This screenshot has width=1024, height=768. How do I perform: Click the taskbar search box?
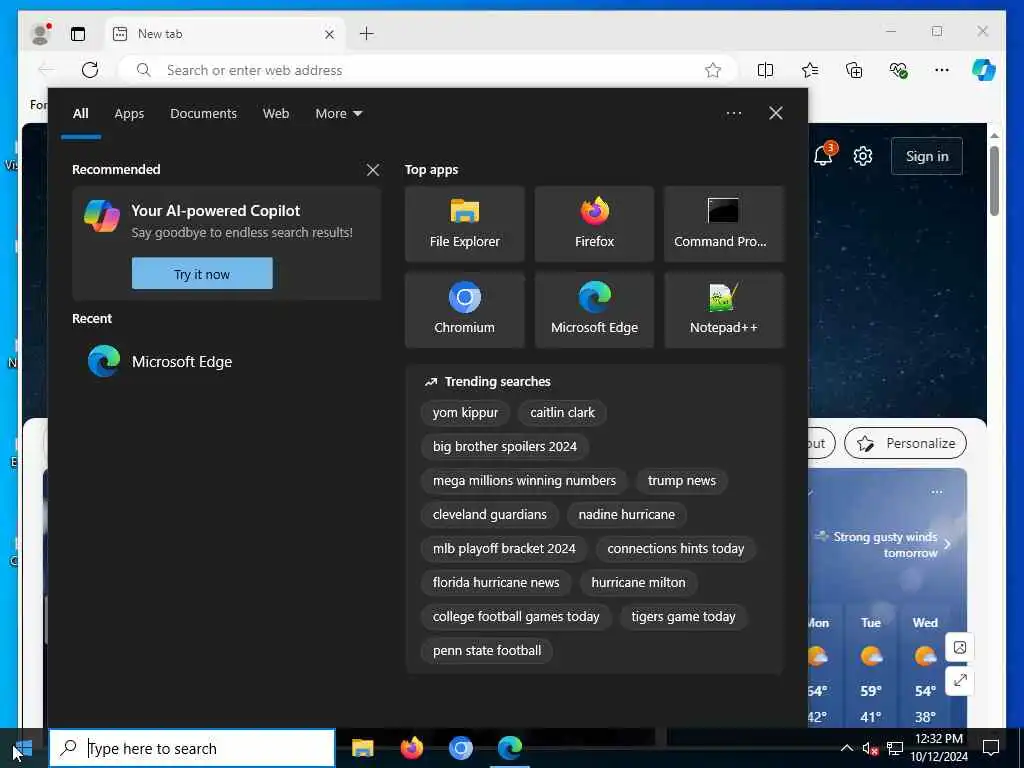[192, 748]
